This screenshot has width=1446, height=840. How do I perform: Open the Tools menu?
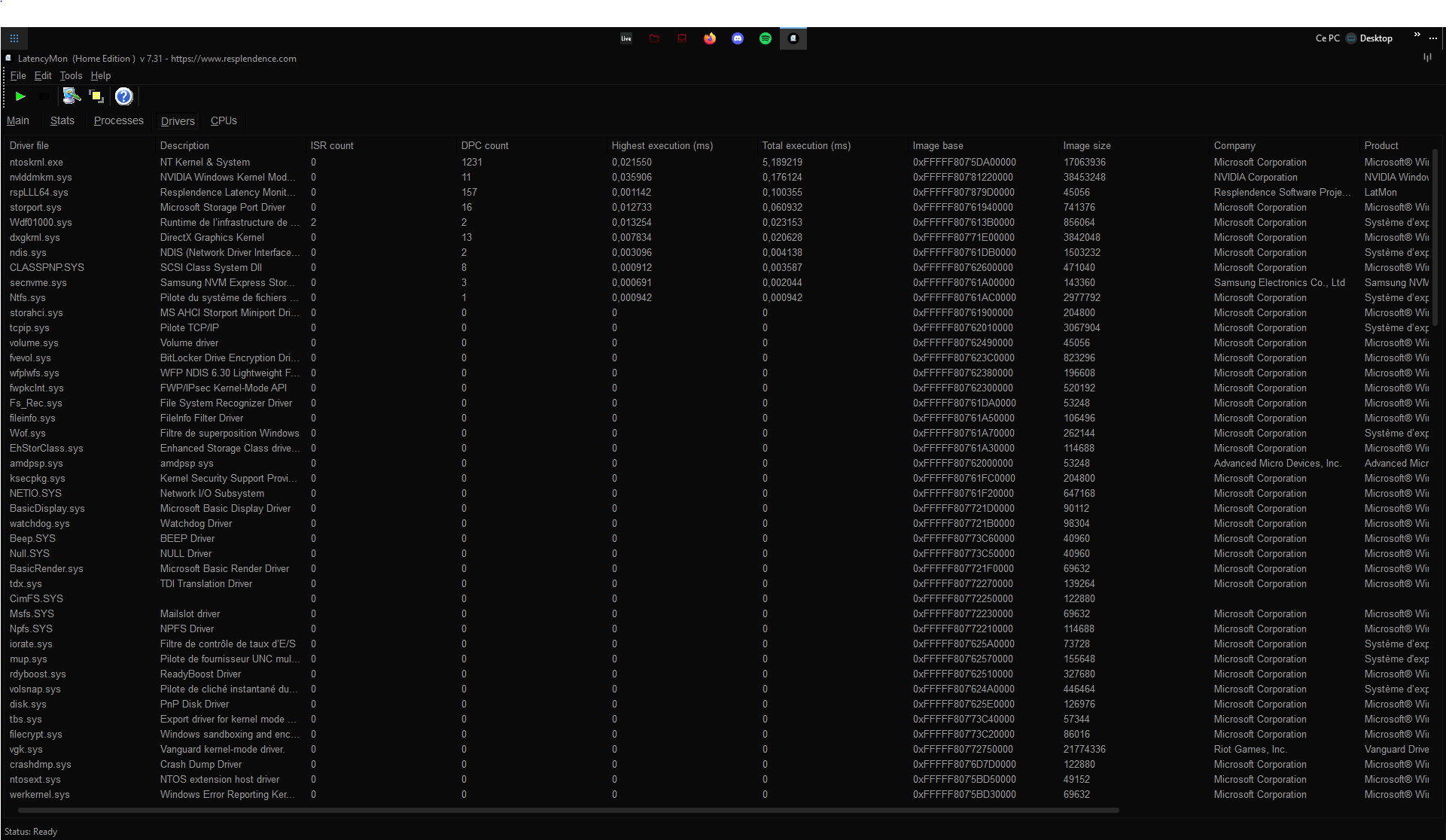pyautogui.click(x=71, y=75)
